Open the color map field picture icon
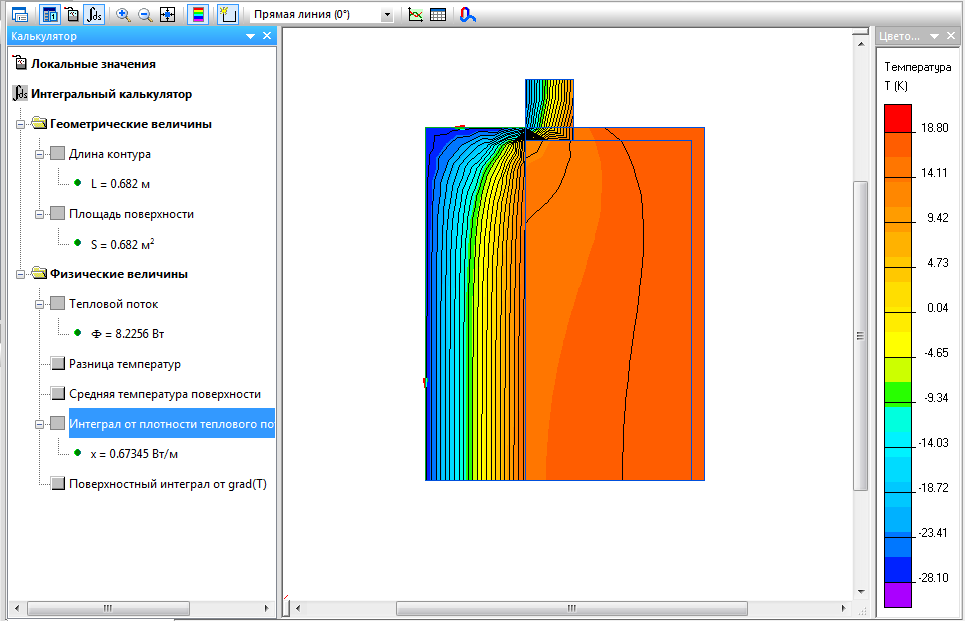Viewport: 965px width, 621px height. point(198,15)
